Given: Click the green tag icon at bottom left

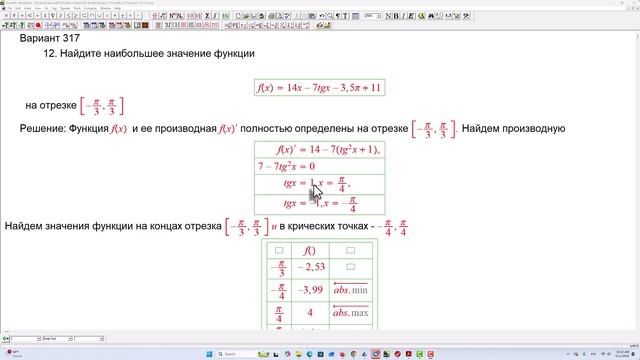Looking at the screenshot, I should (5, 338).
